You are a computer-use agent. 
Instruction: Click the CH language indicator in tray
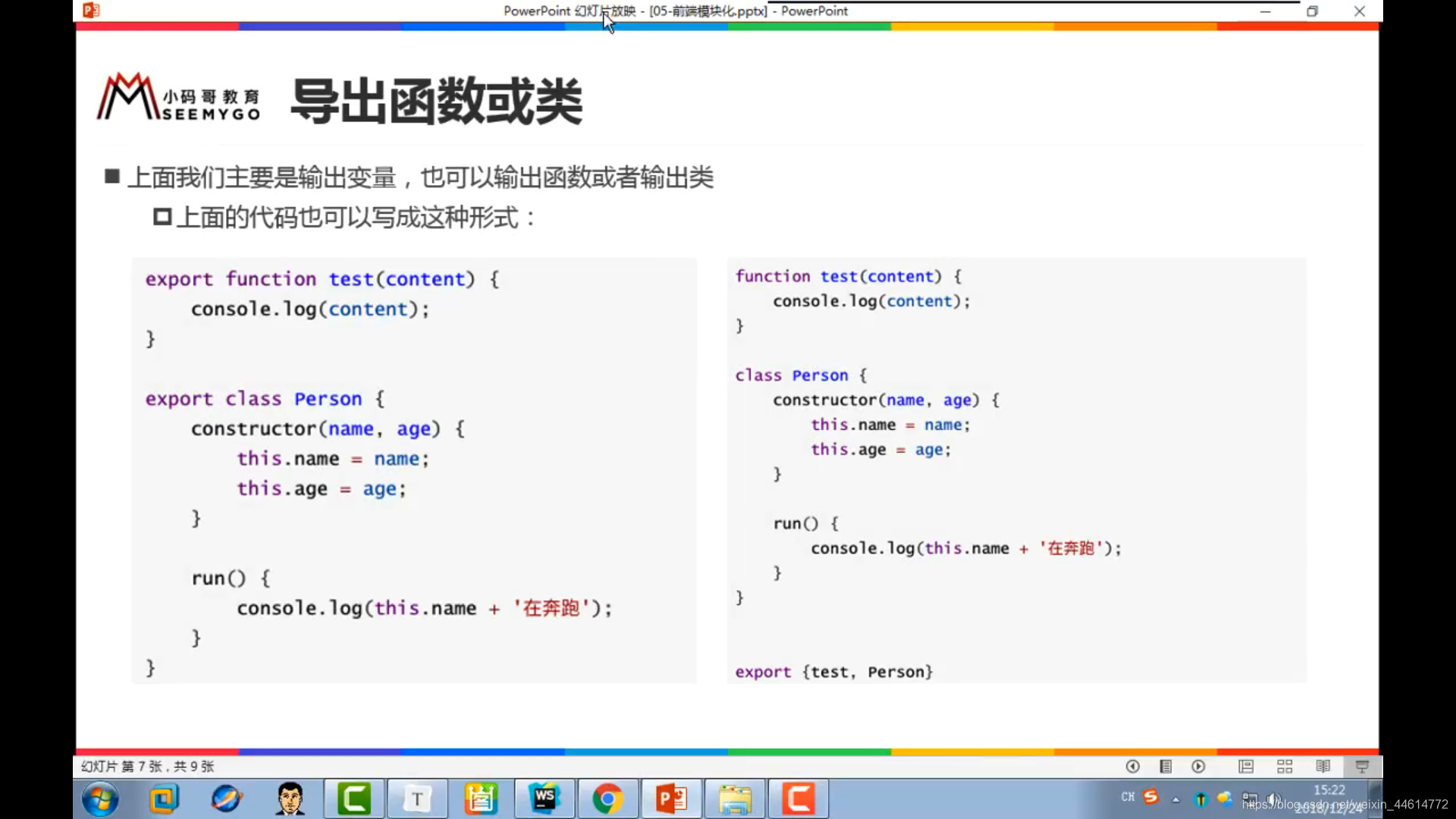point(1128,797)
